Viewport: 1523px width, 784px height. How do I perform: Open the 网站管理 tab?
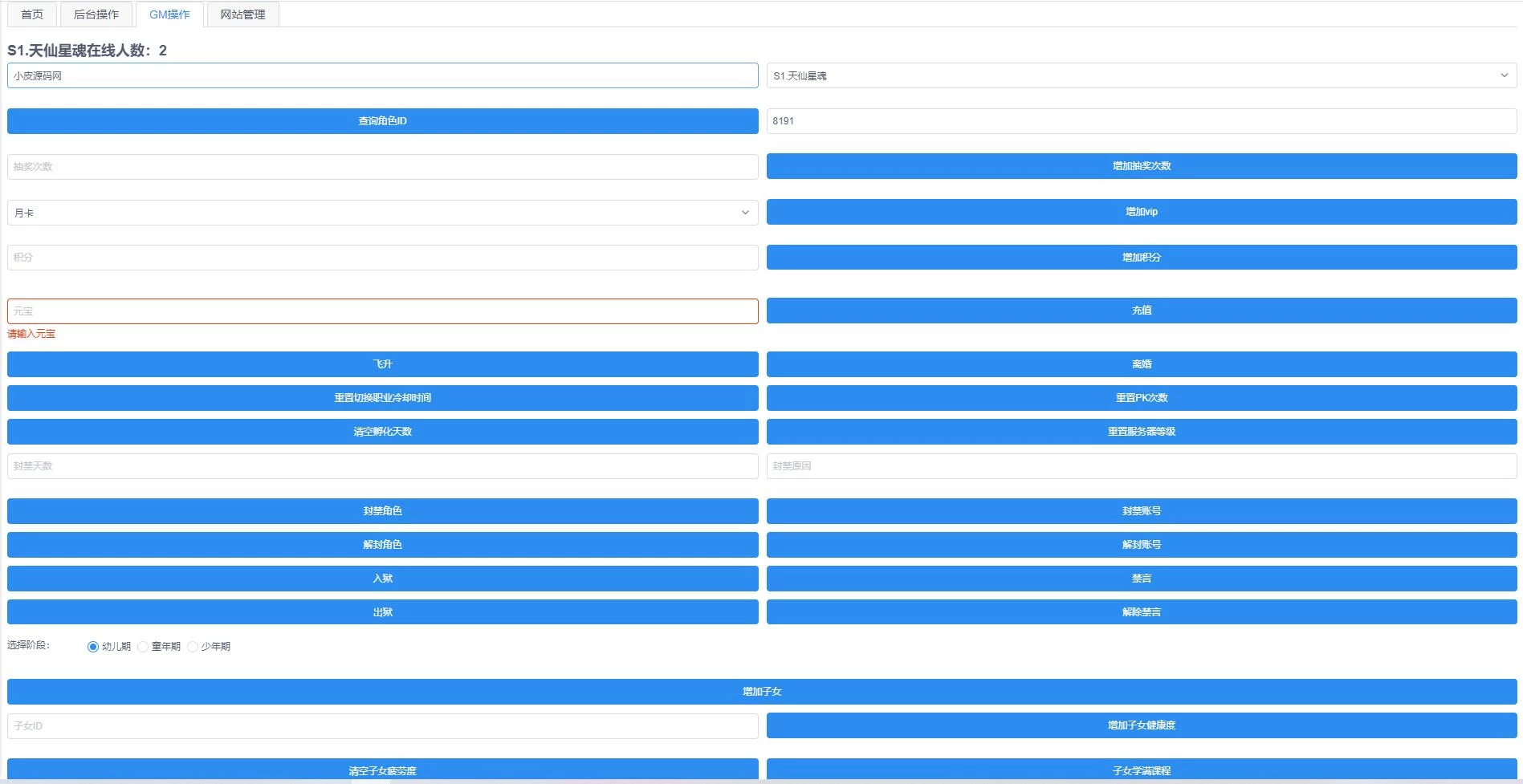242,14
